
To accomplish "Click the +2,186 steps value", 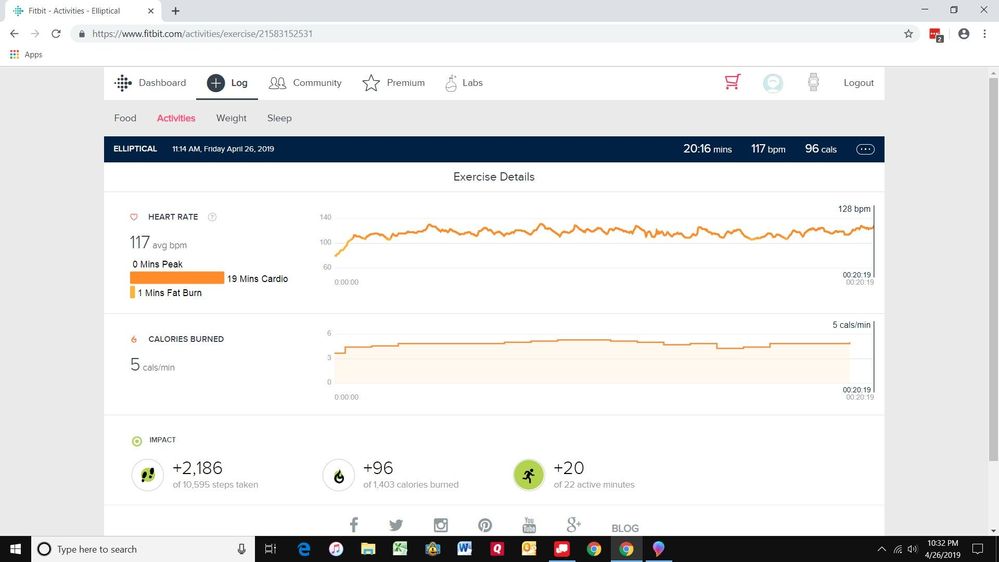I will point(198,468).
